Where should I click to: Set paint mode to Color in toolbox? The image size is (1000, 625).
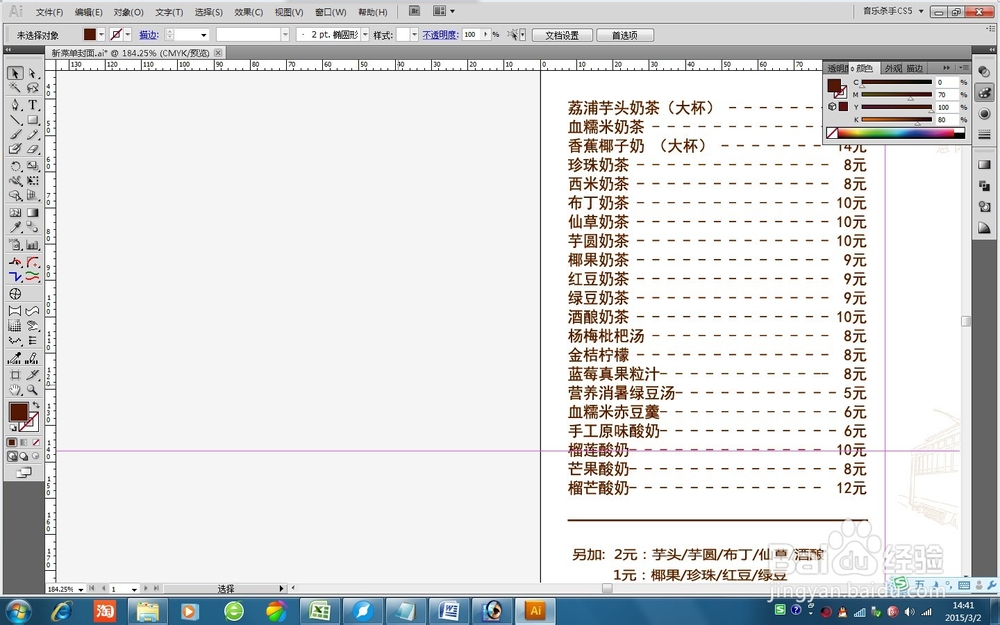(x=12, y=442)
